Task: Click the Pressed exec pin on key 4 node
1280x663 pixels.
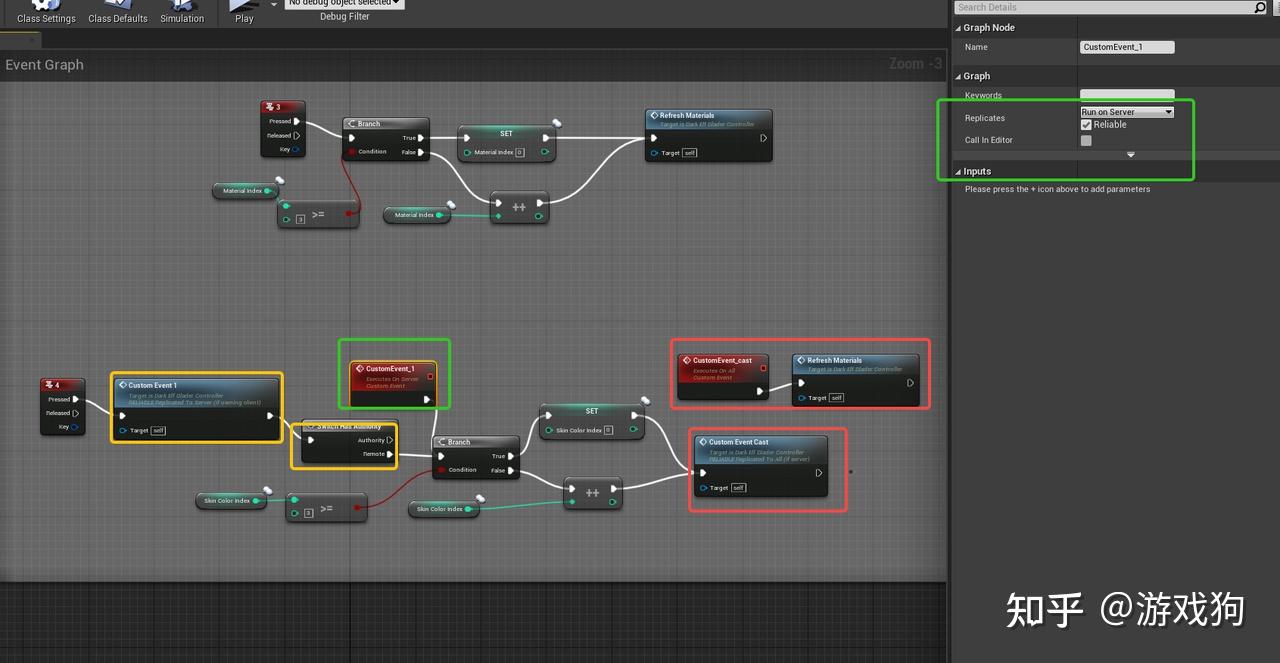Action: pyautogui.click(x=76, y=399)
